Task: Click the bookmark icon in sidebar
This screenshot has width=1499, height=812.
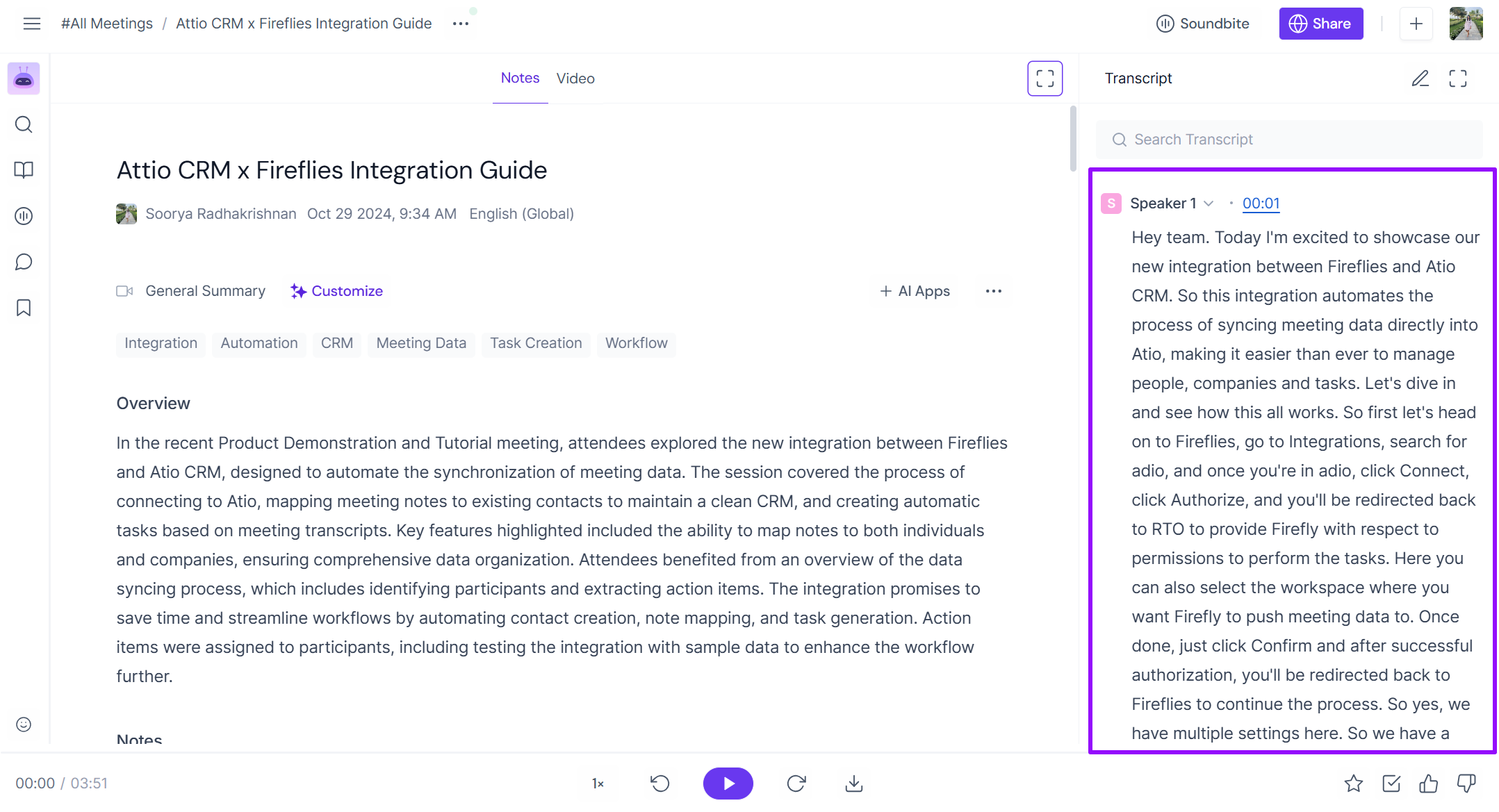Action: (x=24, y=308)
